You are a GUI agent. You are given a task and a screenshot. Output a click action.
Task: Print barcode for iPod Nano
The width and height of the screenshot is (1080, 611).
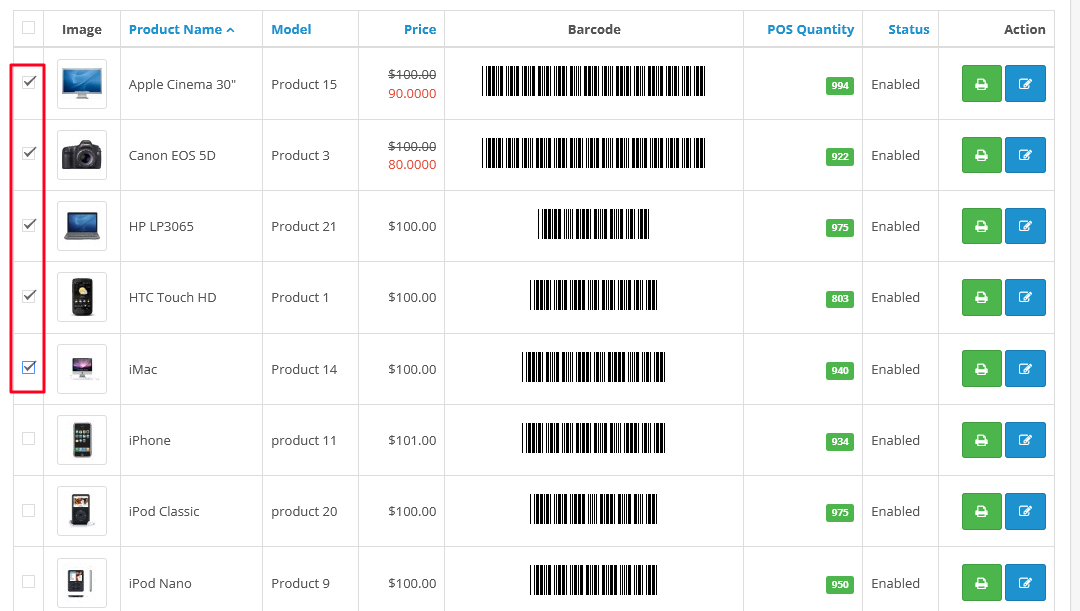982,583
